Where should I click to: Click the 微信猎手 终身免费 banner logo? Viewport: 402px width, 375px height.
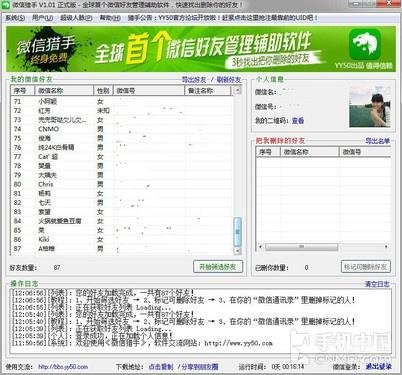pyautogui.click(x=45, y=50)
